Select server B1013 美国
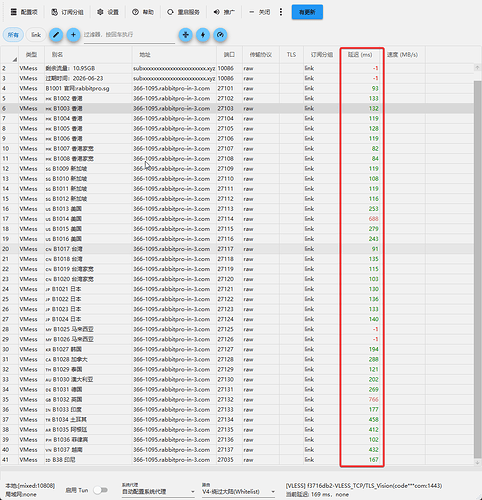The height and width of the screenshot is (500, 482). (237, 209)
